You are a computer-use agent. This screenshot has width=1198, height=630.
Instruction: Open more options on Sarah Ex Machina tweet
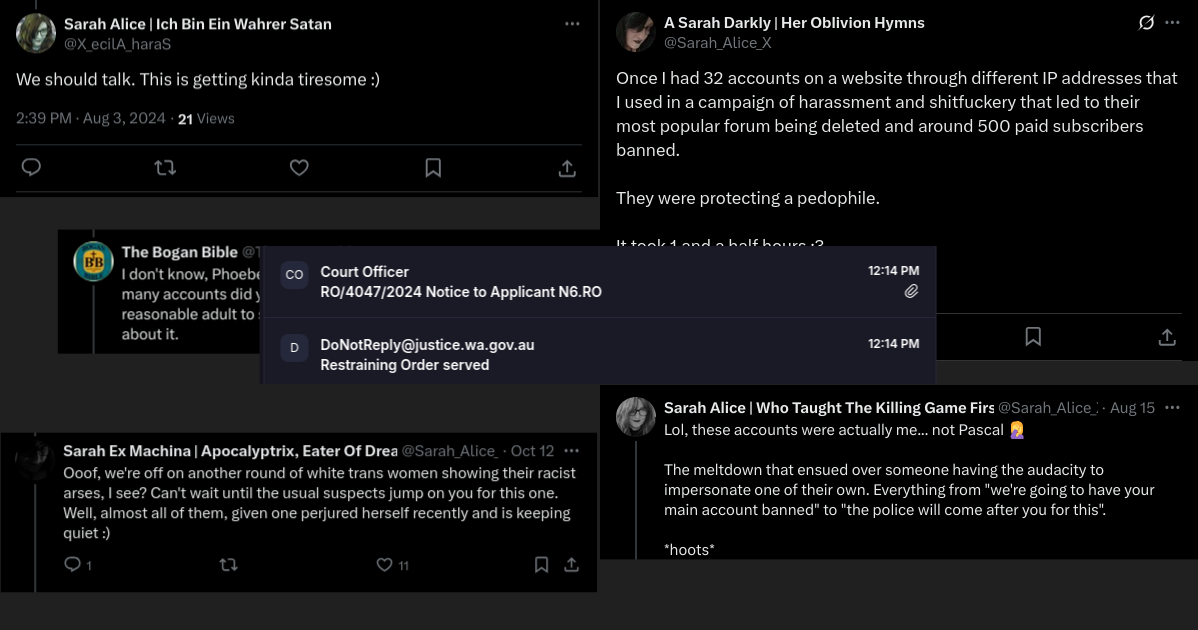pos(572,451)
